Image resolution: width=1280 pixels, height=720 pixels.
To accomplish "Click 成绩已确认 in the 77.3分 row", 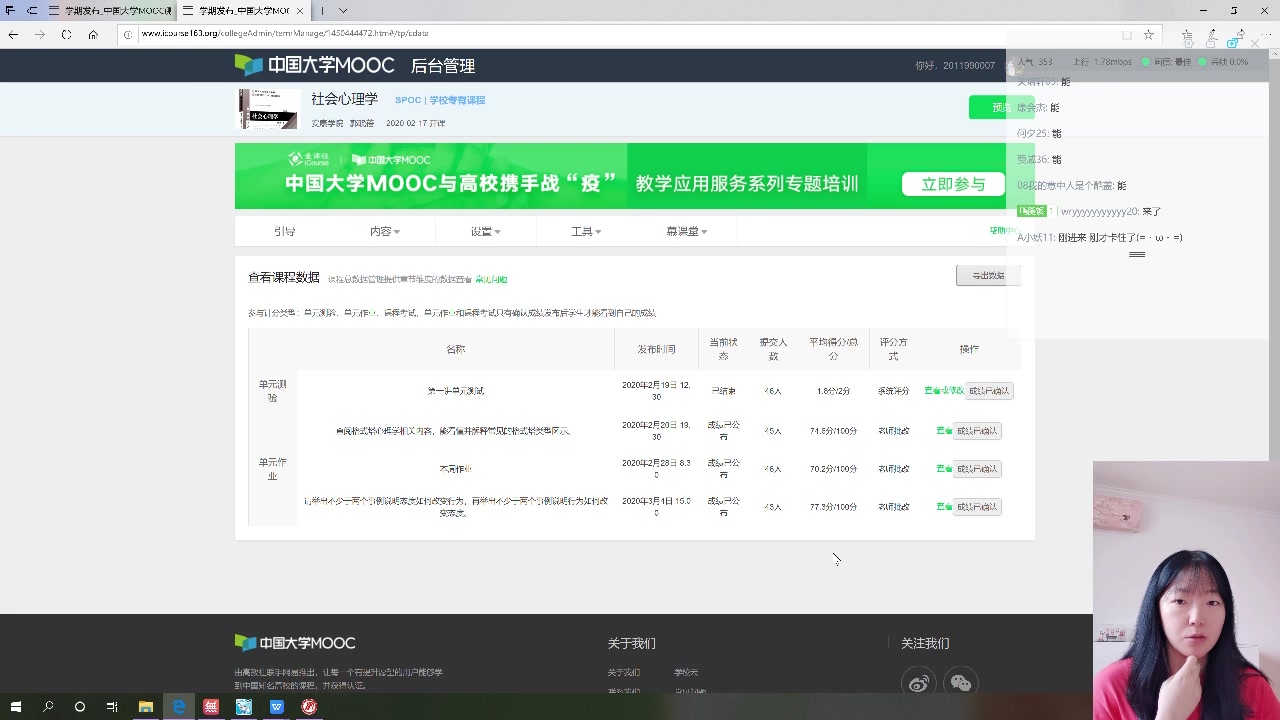I will pos(976,507).
